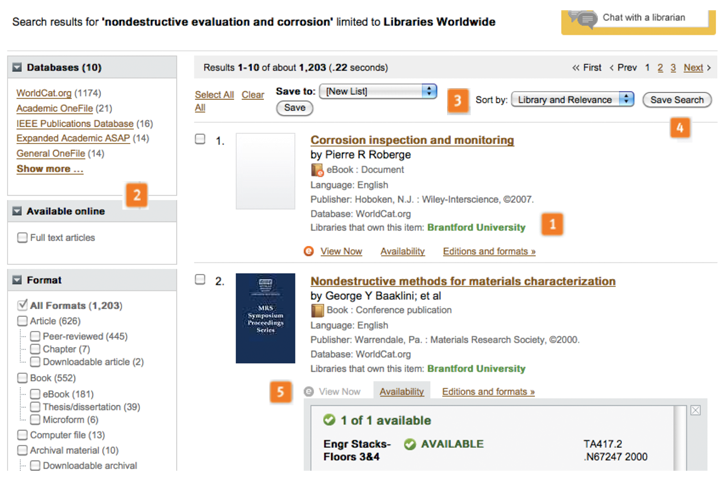Enable the Full text articles checkbox
Viewport: 718px width, 479px height.
[x=22, y=238]
